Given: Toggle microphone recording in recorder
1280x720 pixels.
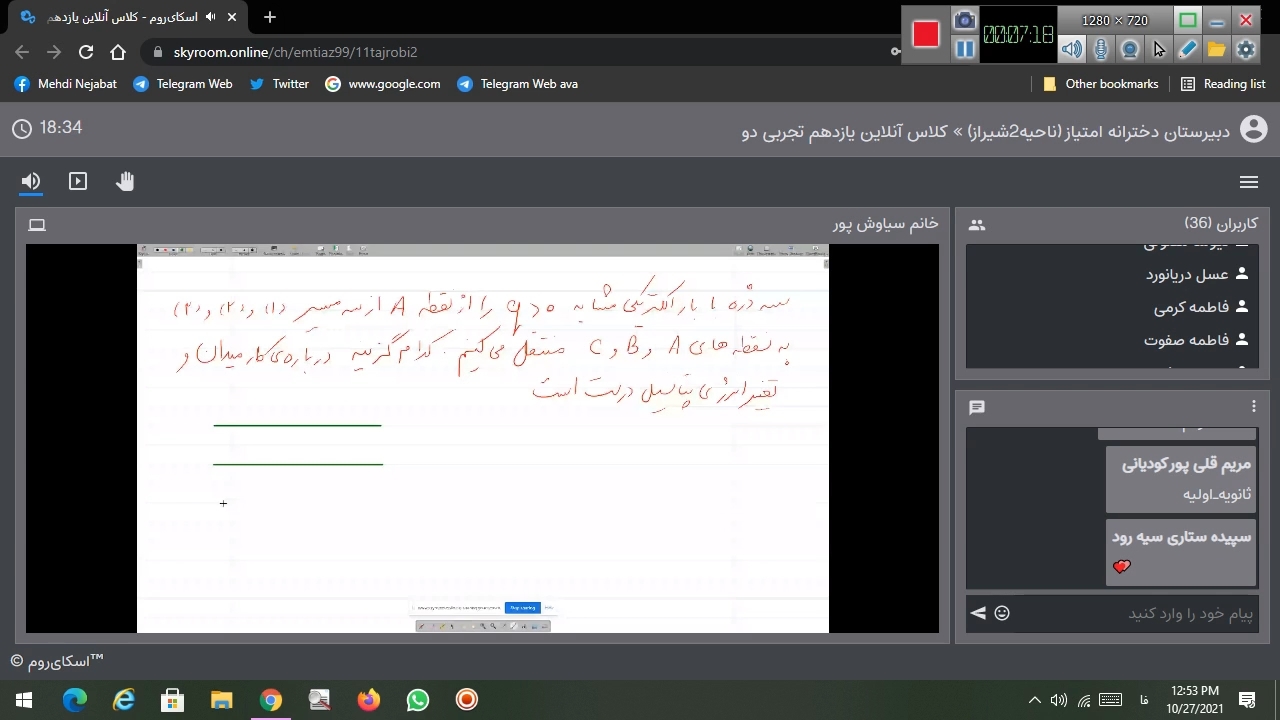Looking at the screenshot, I should pyautogui.click(x=1101, y=49).
